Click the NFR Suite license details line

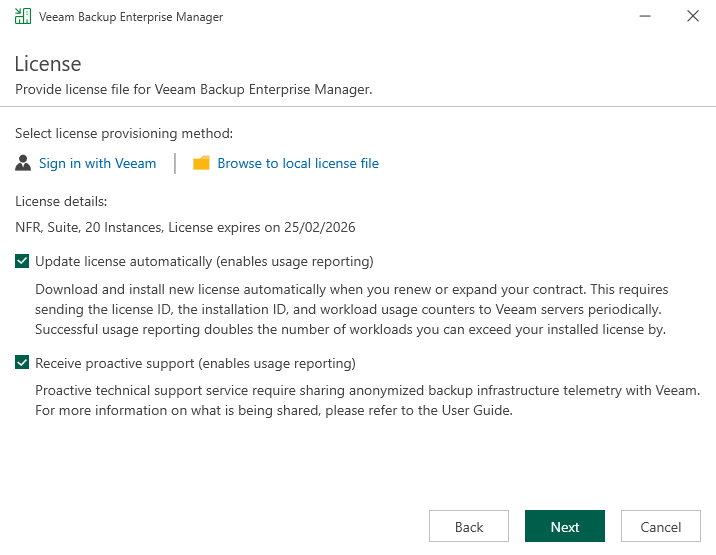pos(185,227)
